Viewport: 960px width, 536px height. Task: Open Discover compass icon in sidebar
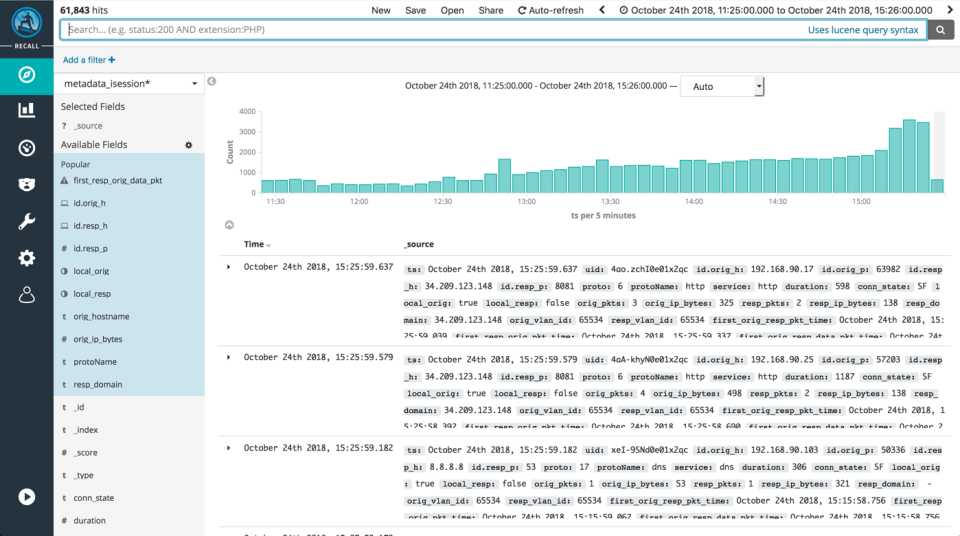point(26,75)
